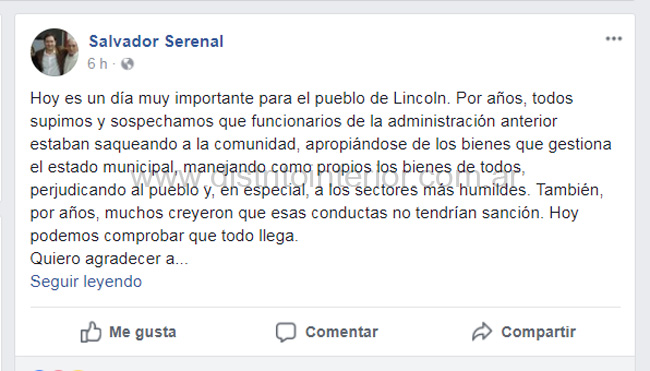Click the Me gusta label text
This screenshot has height=371, width=650.
[143, 332]
